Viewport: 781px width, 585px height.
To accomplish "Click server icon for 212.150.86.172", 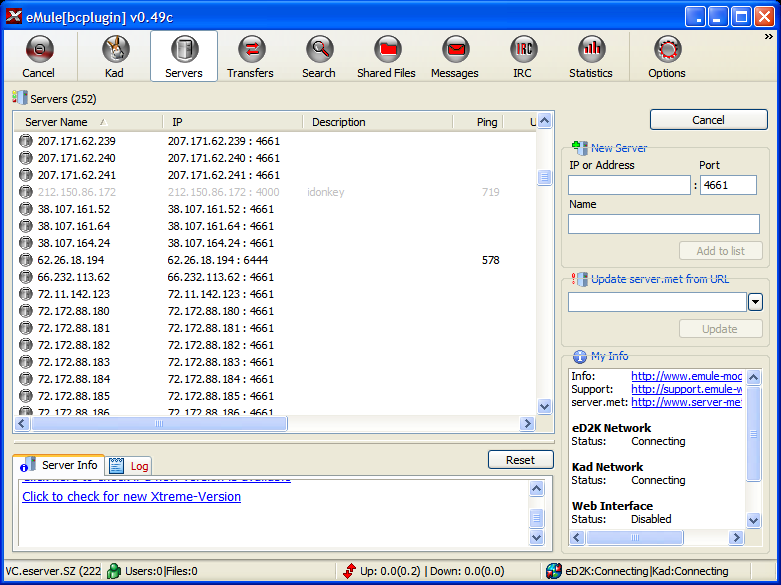I will 25,192.
